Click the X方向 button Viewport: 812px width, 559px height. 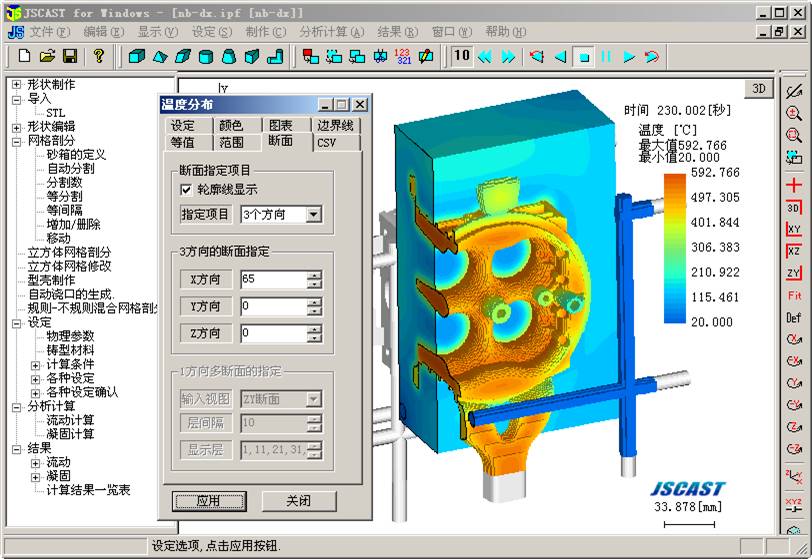205,279
